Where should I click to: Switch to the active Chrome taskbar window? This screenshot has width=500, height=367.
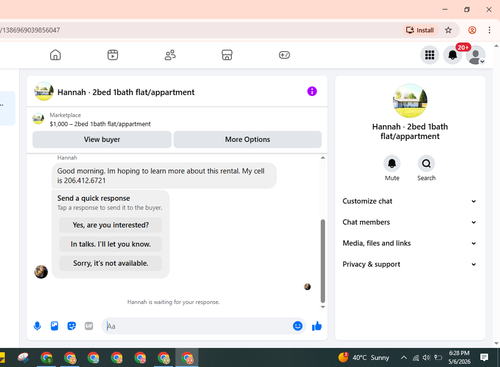click(187, 358)
